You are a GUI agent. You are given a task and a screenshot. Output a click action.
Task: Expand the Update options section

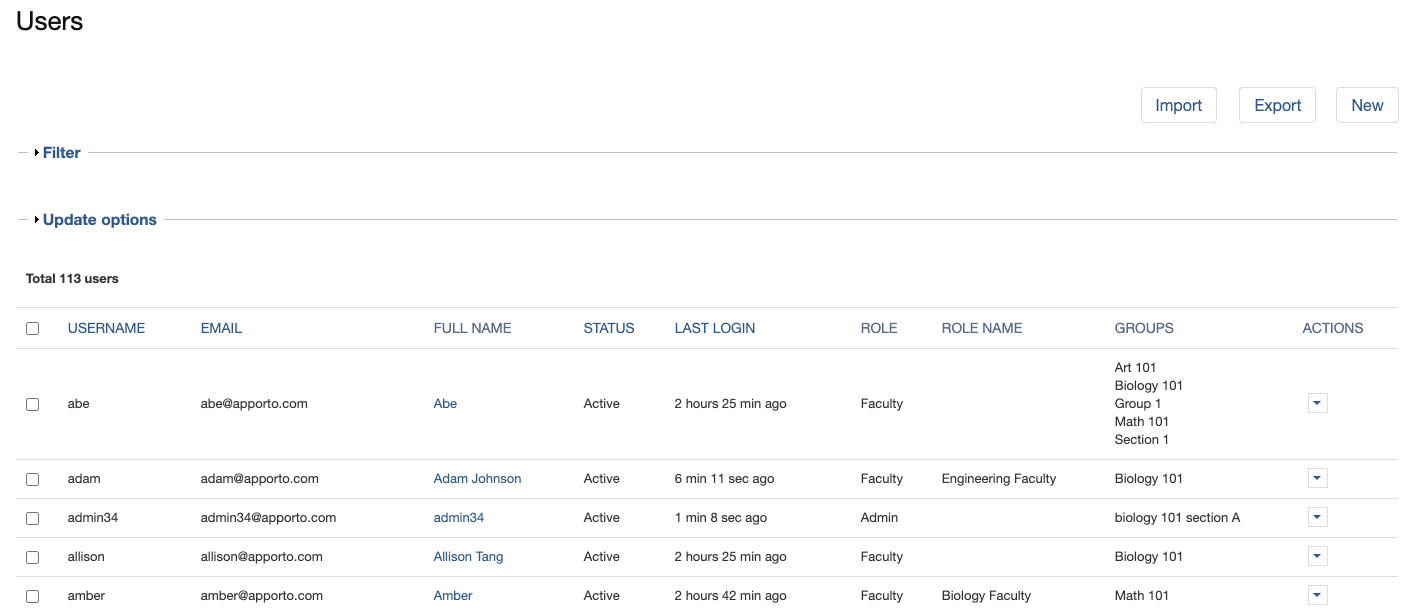(x=99, y=220)
